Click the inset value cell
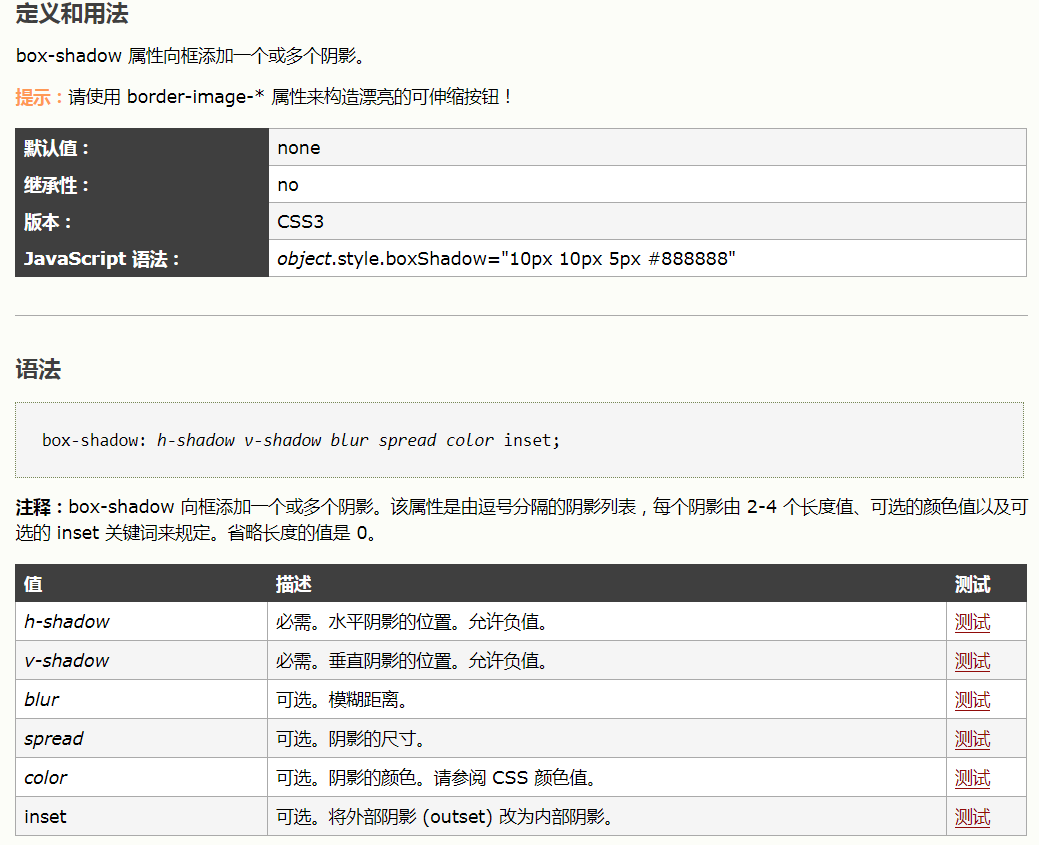Viewport: 1039px width, 845px height. [x=141, y=817]
